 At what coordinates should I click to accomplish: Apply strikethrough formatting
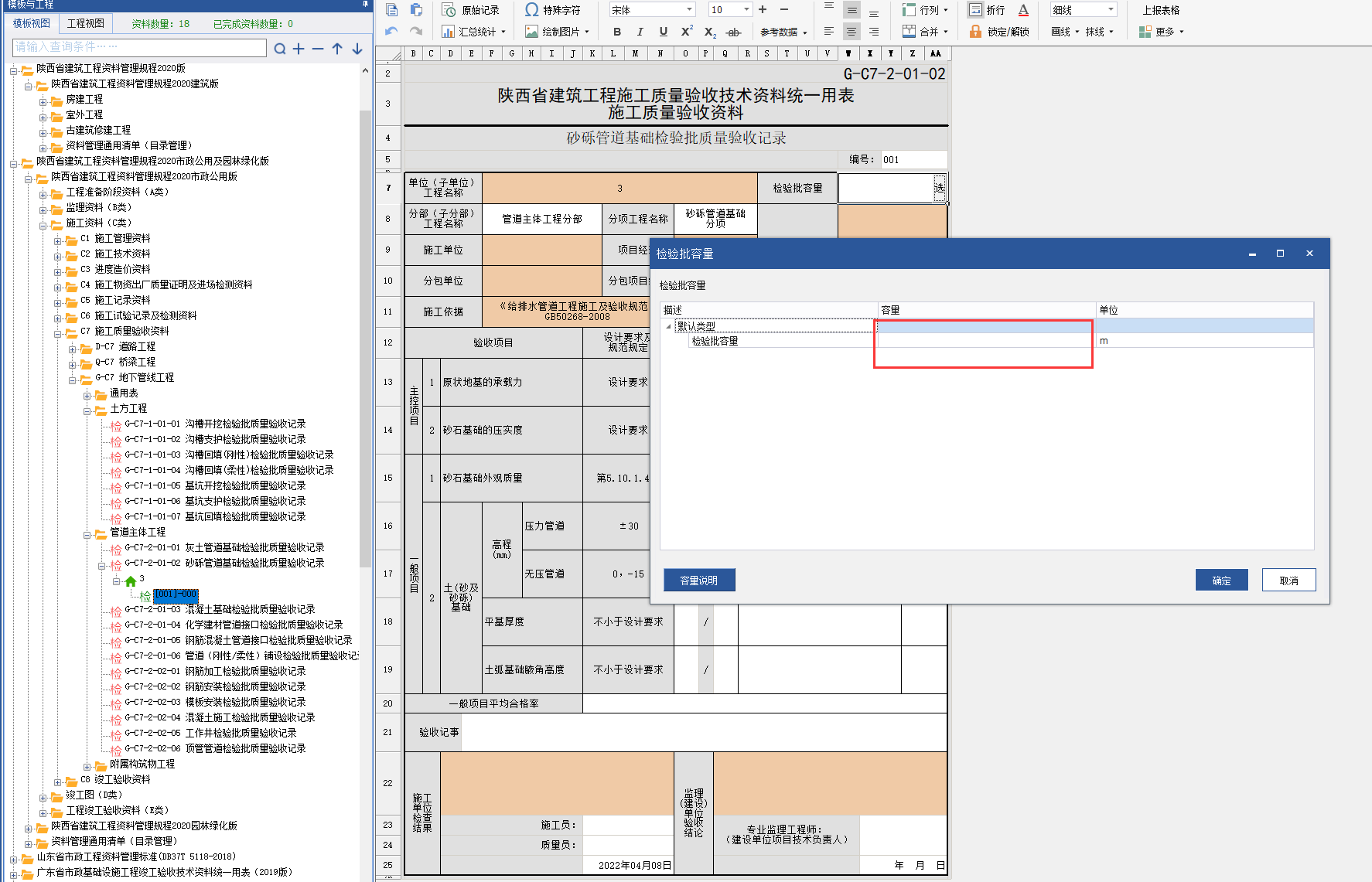pos(734,32)
